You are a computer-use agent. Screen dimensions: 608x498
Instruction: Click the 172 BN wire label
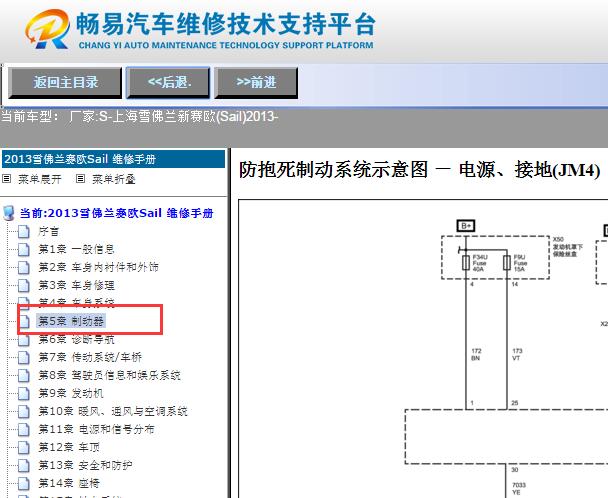(476, 354)
